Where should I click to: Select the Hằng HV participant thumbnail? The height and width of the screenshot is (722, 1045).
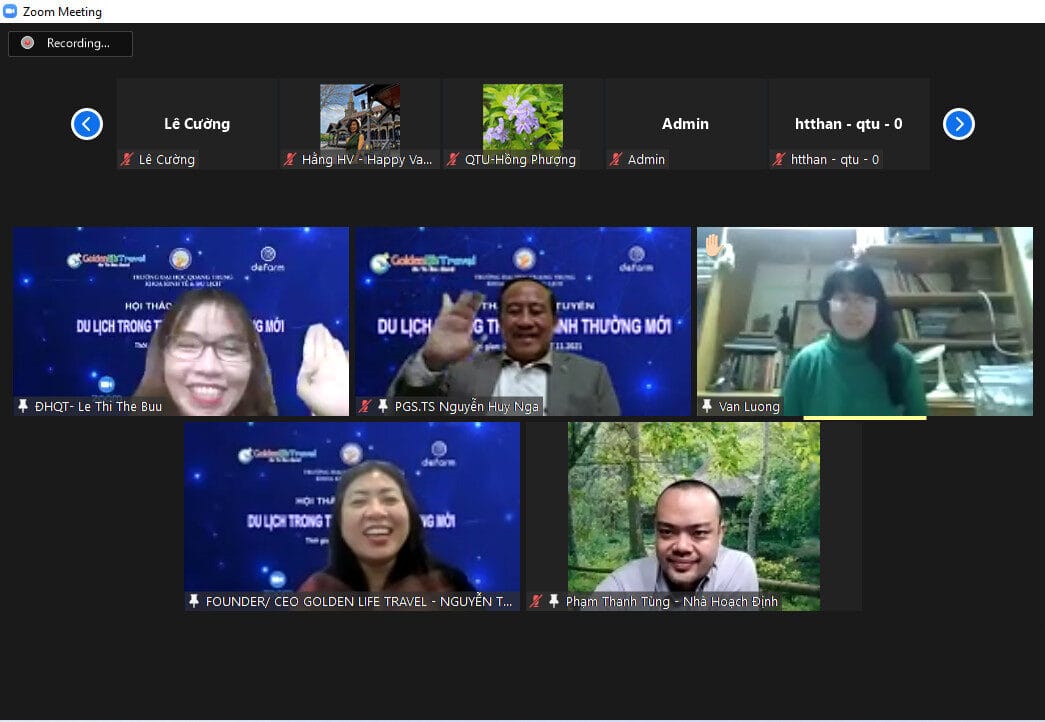[x=359, y=117]
